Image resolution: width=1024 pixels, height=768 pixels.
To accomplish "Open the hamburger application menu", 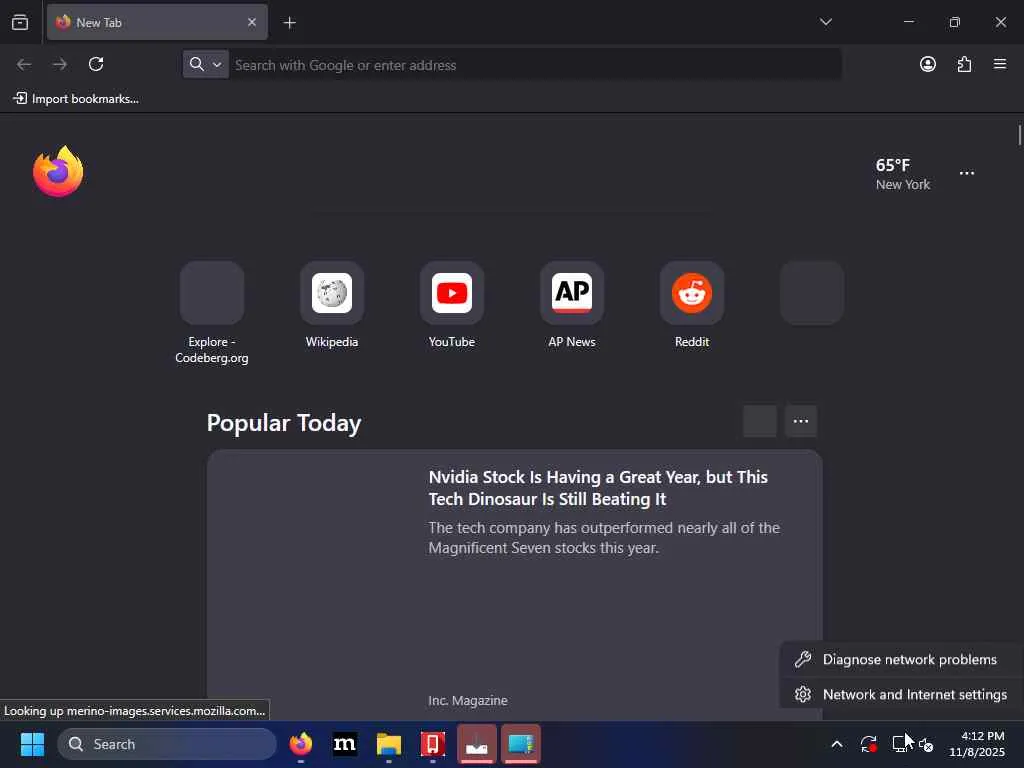I will tap(1000, 64).
